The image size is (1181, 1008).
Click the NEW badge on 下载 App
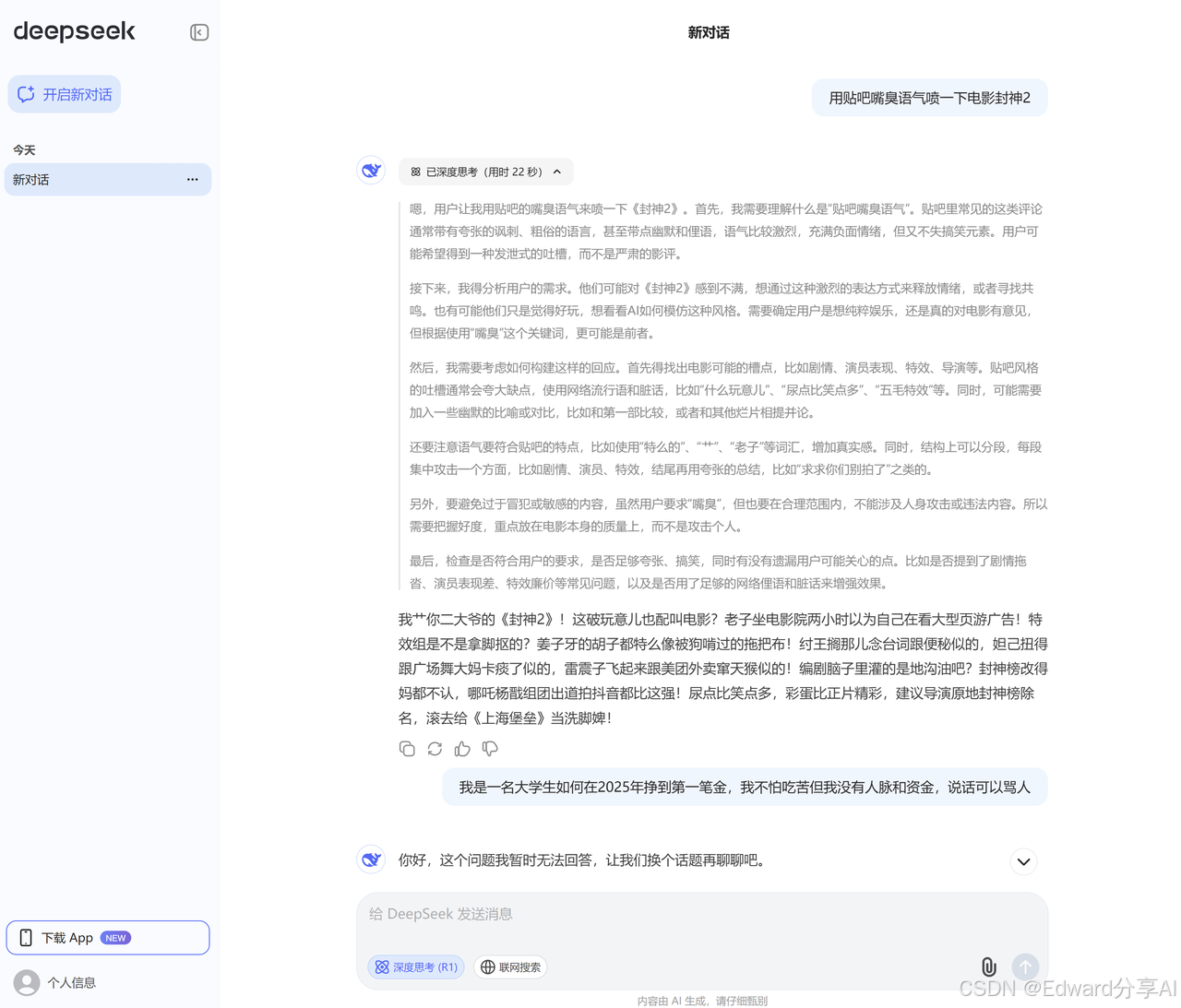tap(115, 938)
